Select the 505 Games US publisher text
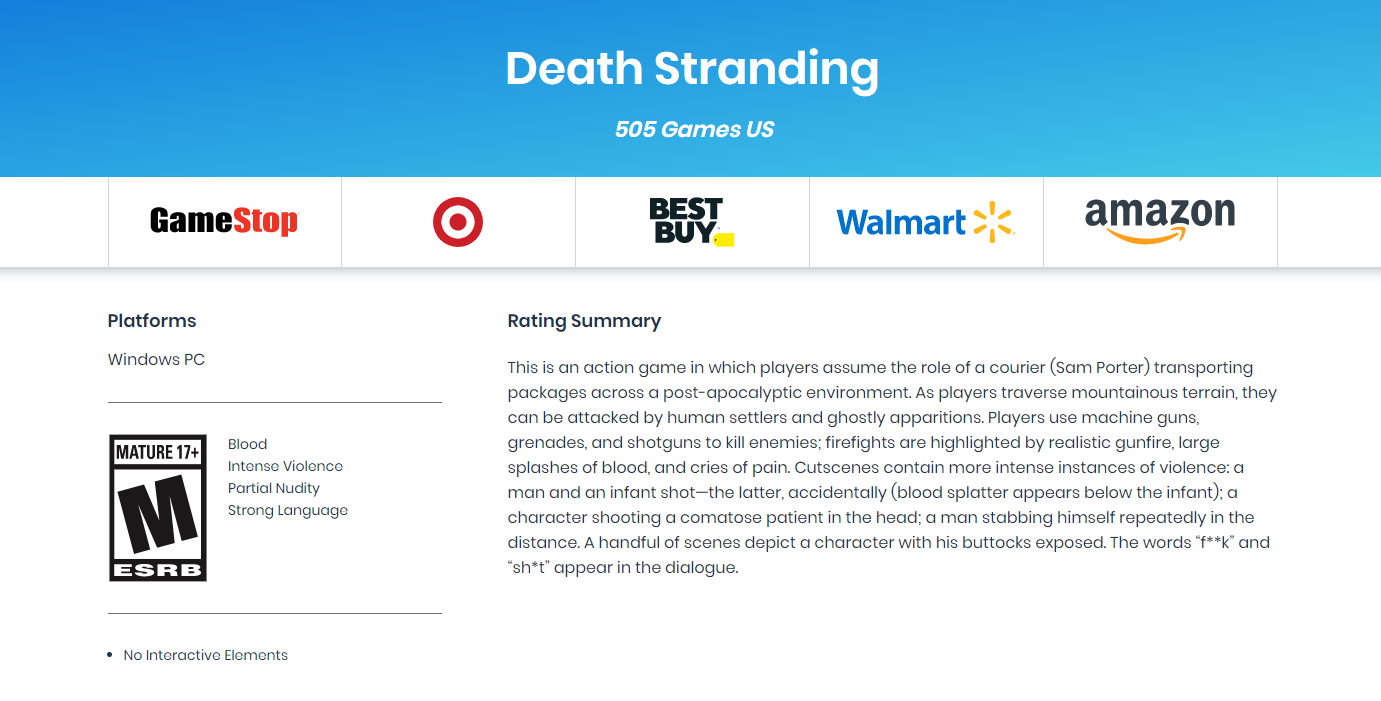This screenshot has width=1381, height=701. click(x=694, y=129)
